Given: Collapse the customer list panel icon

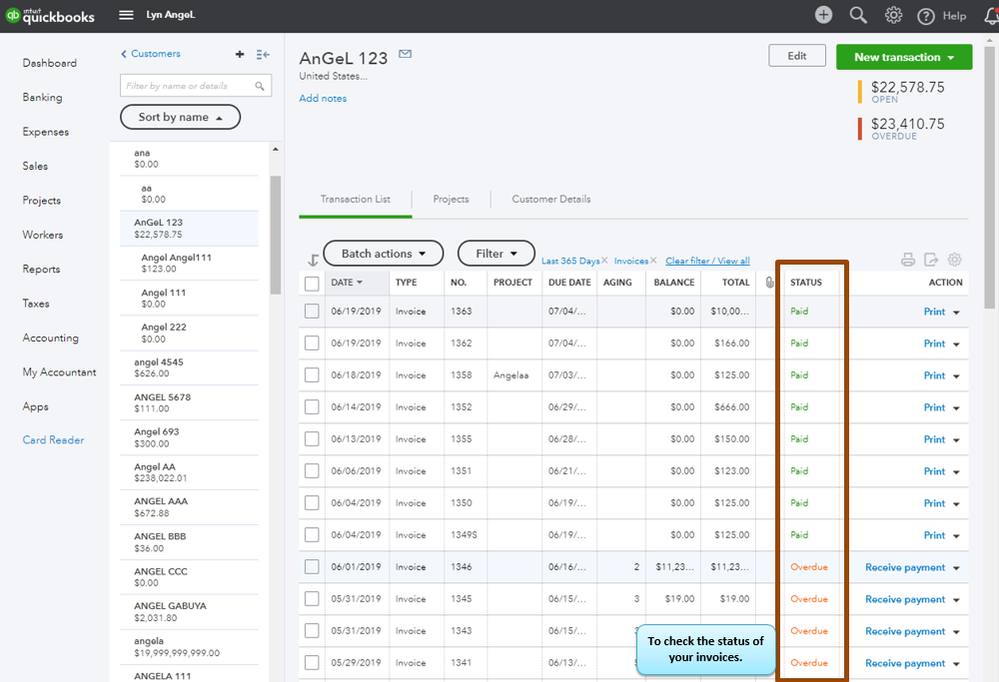Looking at the screenshot, I should (263, 55).
